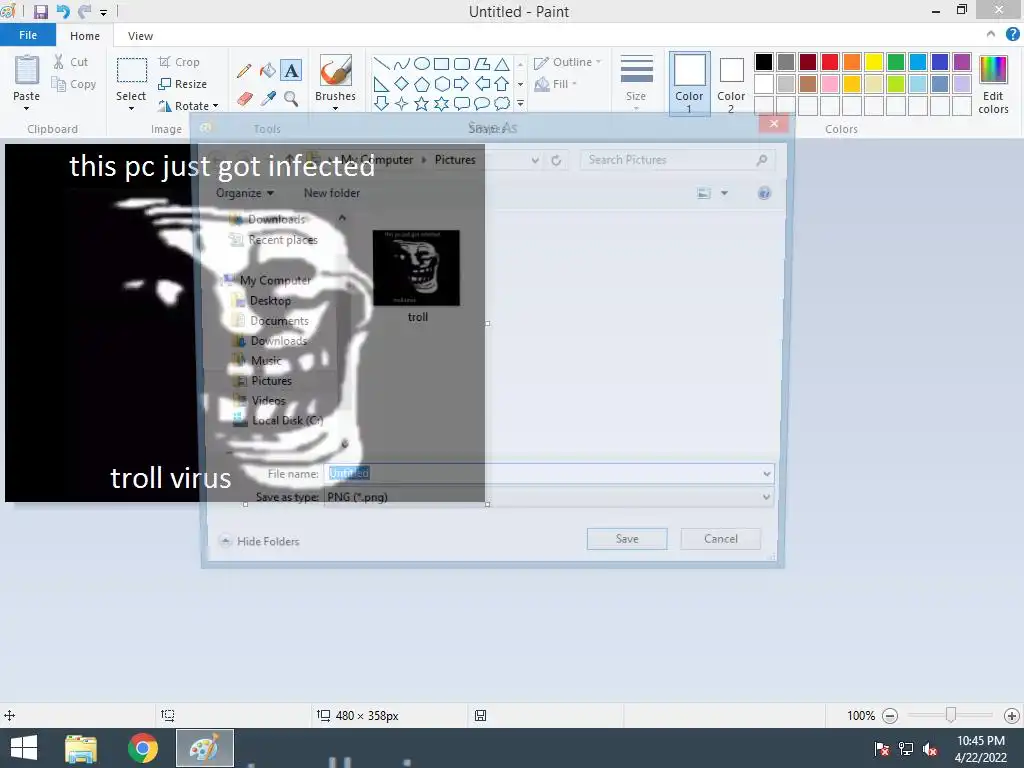Click the Search Pictures box
The image size is (1024, 768).
677,160
